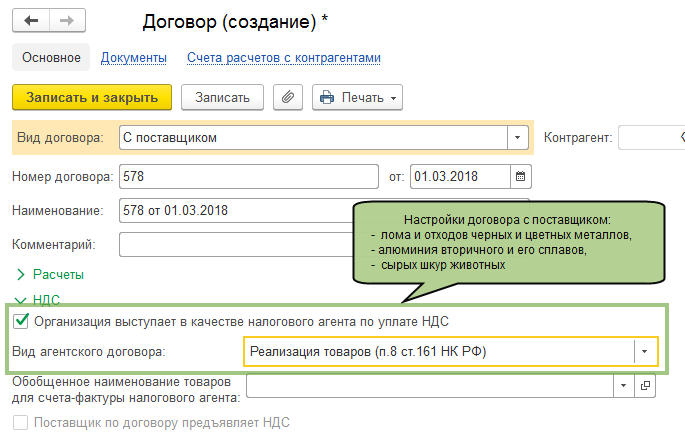Open 'Счета расчетов с контрагентами' link
Image resolution: width=685 pixels, height=435 pixels.
(x=284, y=58)
